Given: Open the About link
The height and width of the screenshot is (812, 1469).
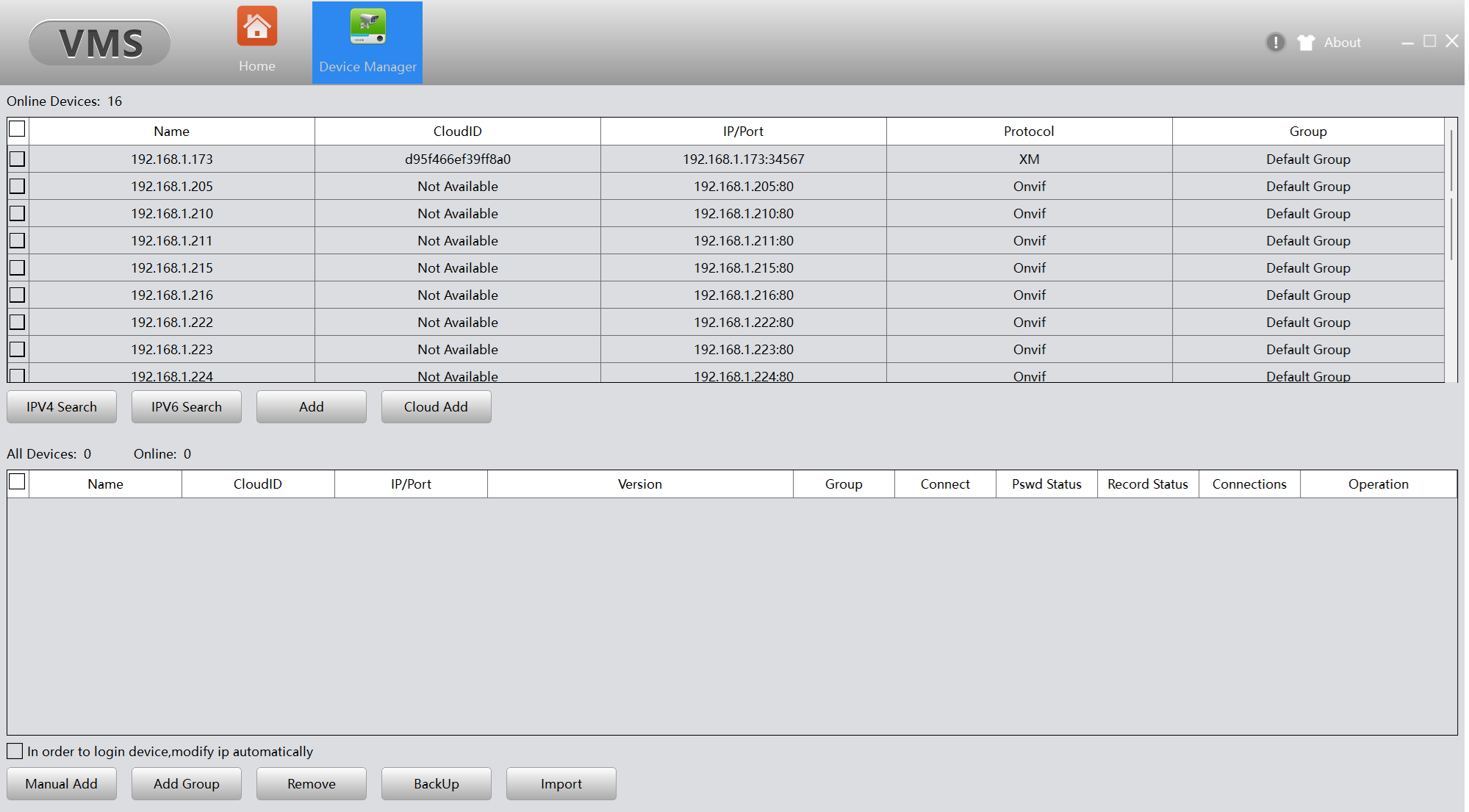Looking at the screenshot, I should [1342, 43].
